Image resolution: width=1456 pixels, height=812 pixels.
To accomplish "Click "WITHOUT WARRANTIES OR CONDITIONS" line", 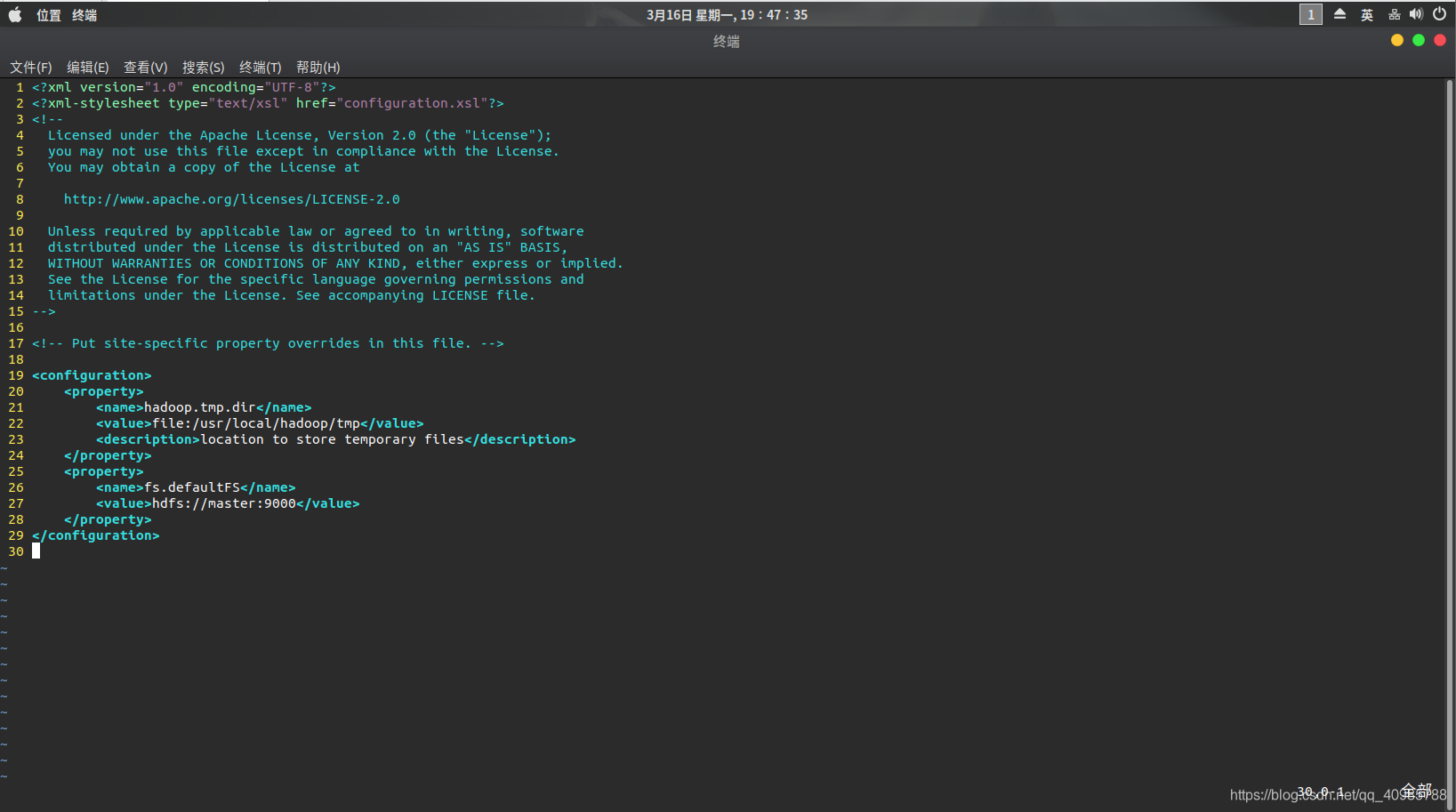I will tap(335, 263).
